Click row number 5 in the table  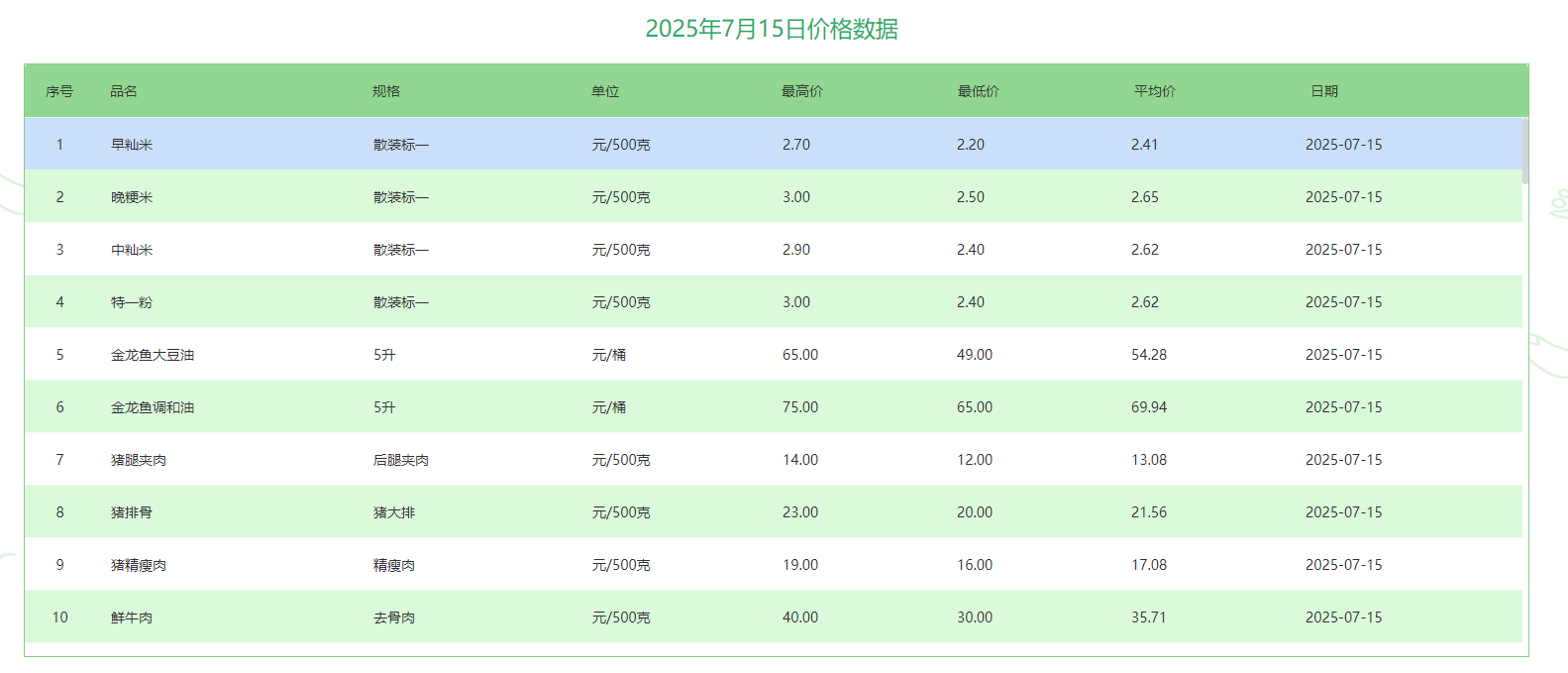tap(59, 355)
